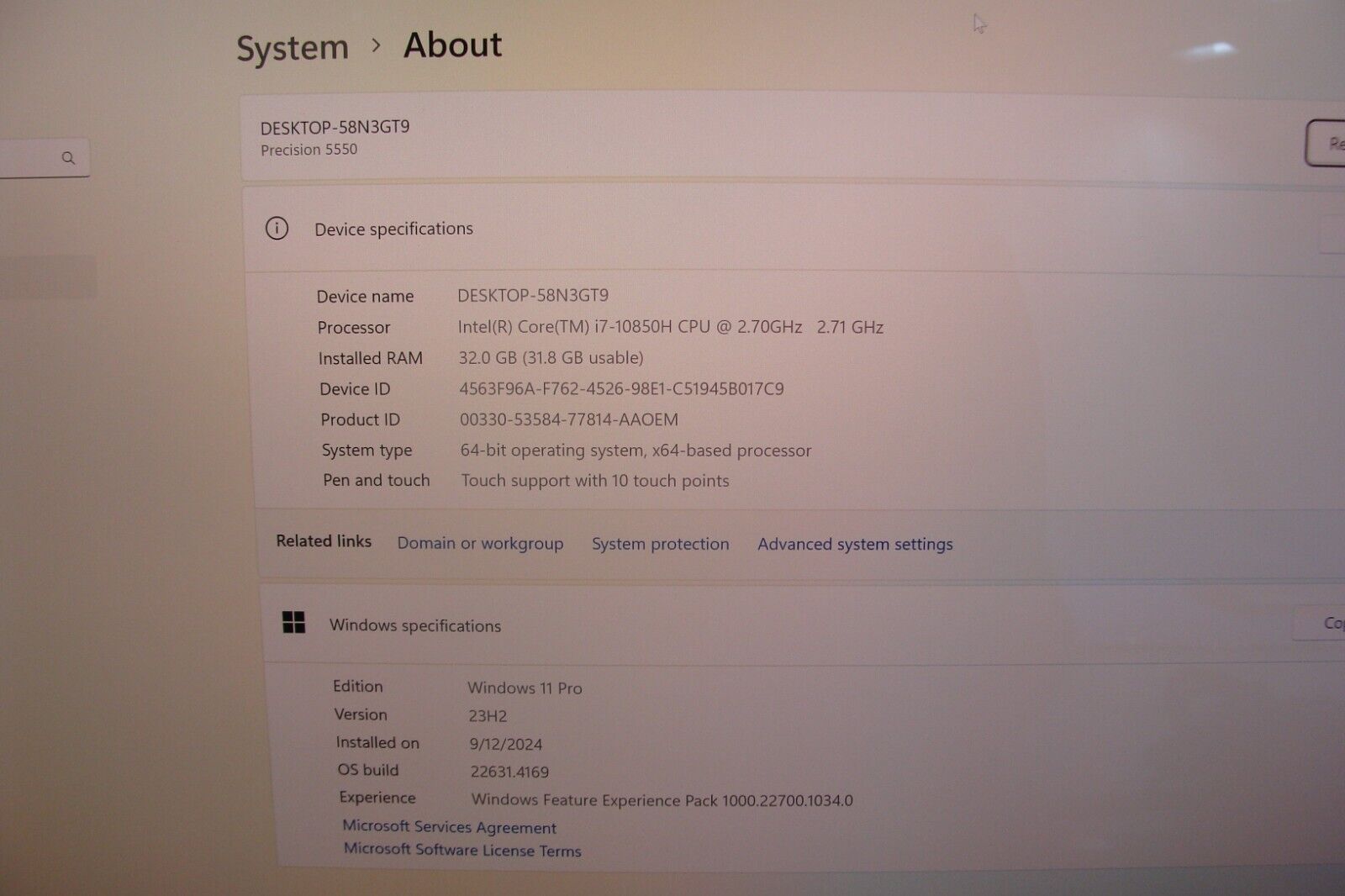Click the About page heading
1345x896 pixels.
452,45
